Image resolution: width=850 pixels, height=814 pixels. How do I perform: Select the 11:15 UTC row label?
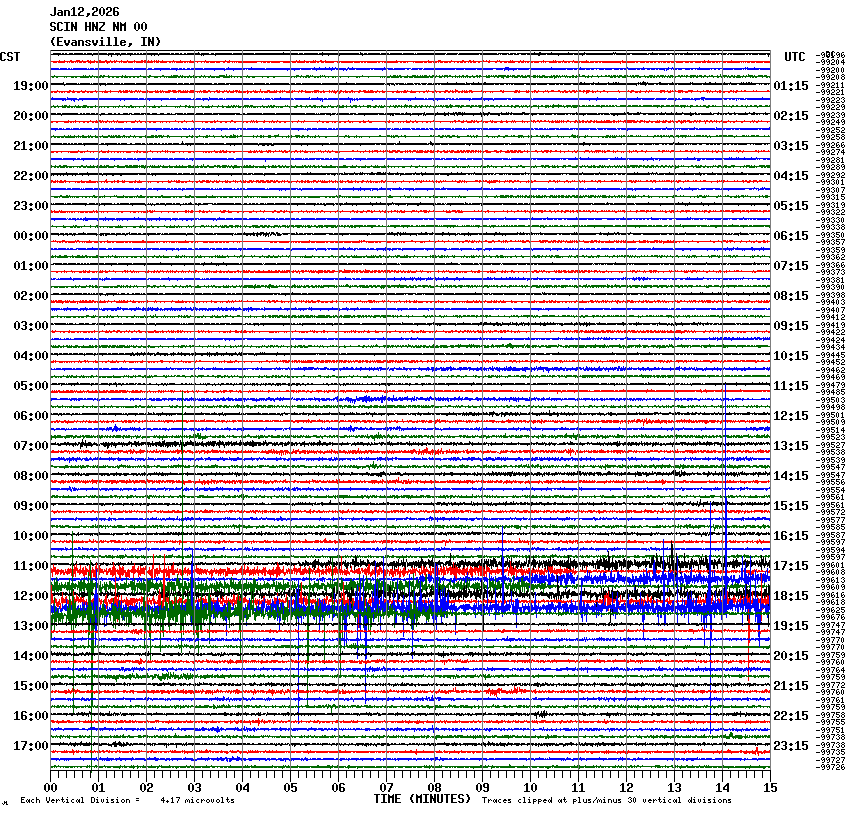click(791, 386)
